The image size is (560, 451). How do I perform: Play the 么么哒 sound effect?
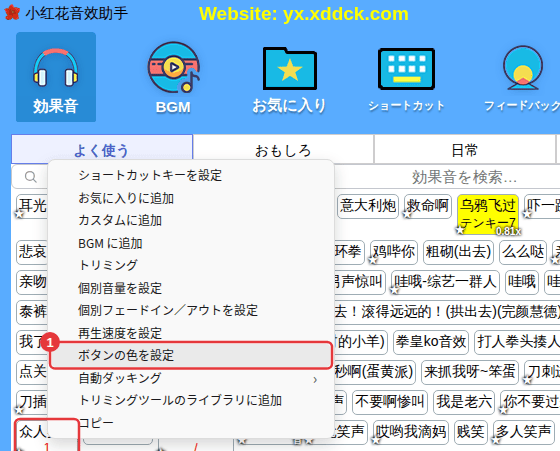[x=523, y=252]
